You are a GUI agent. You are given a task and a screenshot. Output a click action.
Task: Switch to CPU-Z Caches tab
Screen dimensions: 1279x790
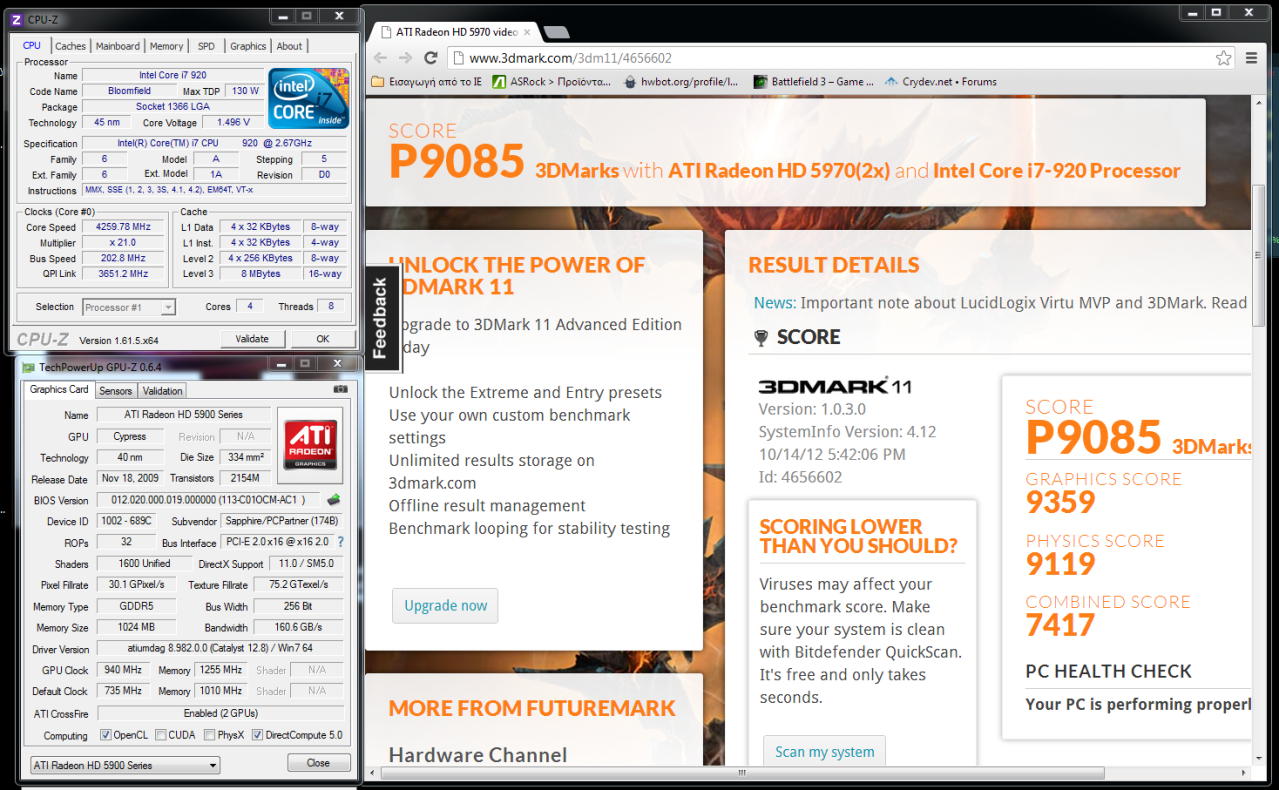(x=70, y=46)
